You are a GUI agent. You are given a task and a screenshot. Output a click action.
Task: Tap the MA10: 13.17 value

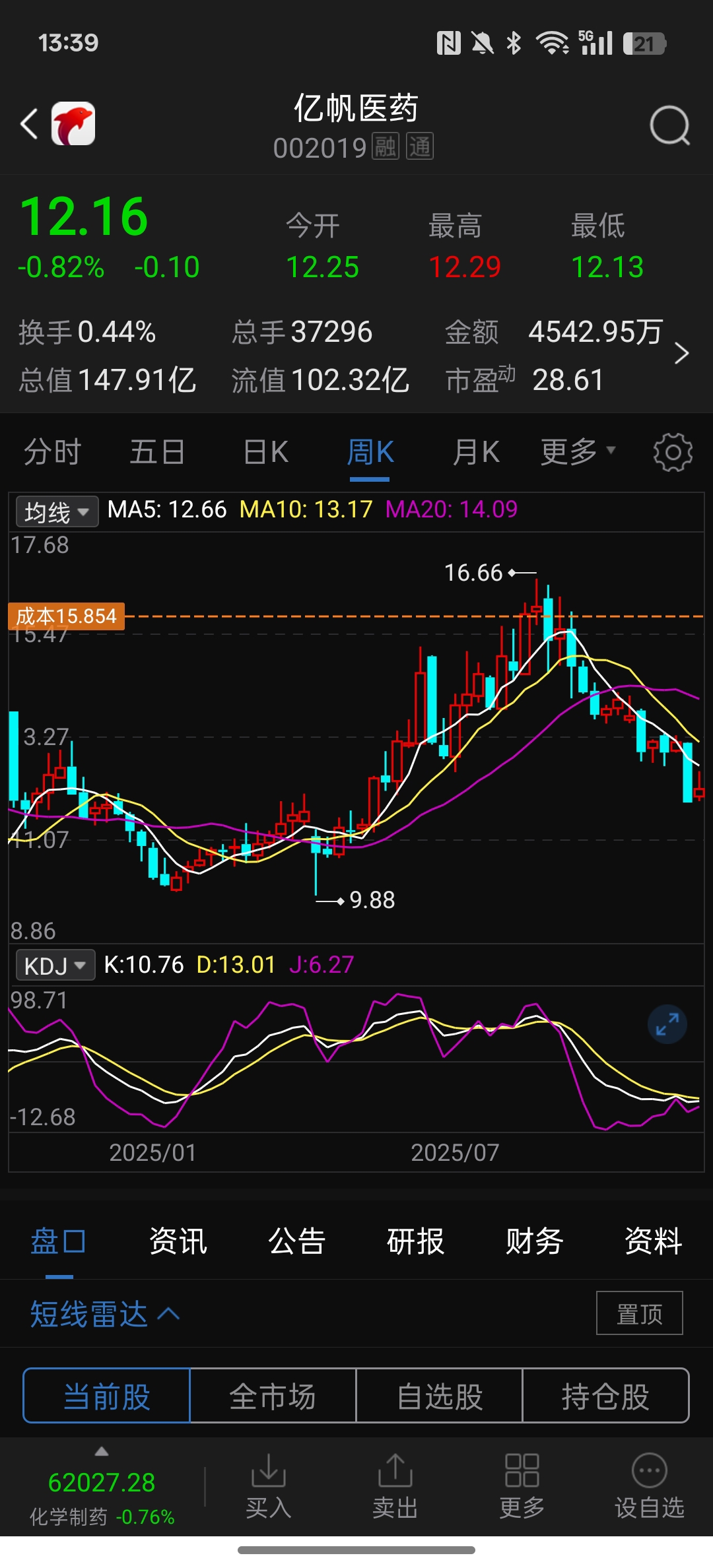306,509
